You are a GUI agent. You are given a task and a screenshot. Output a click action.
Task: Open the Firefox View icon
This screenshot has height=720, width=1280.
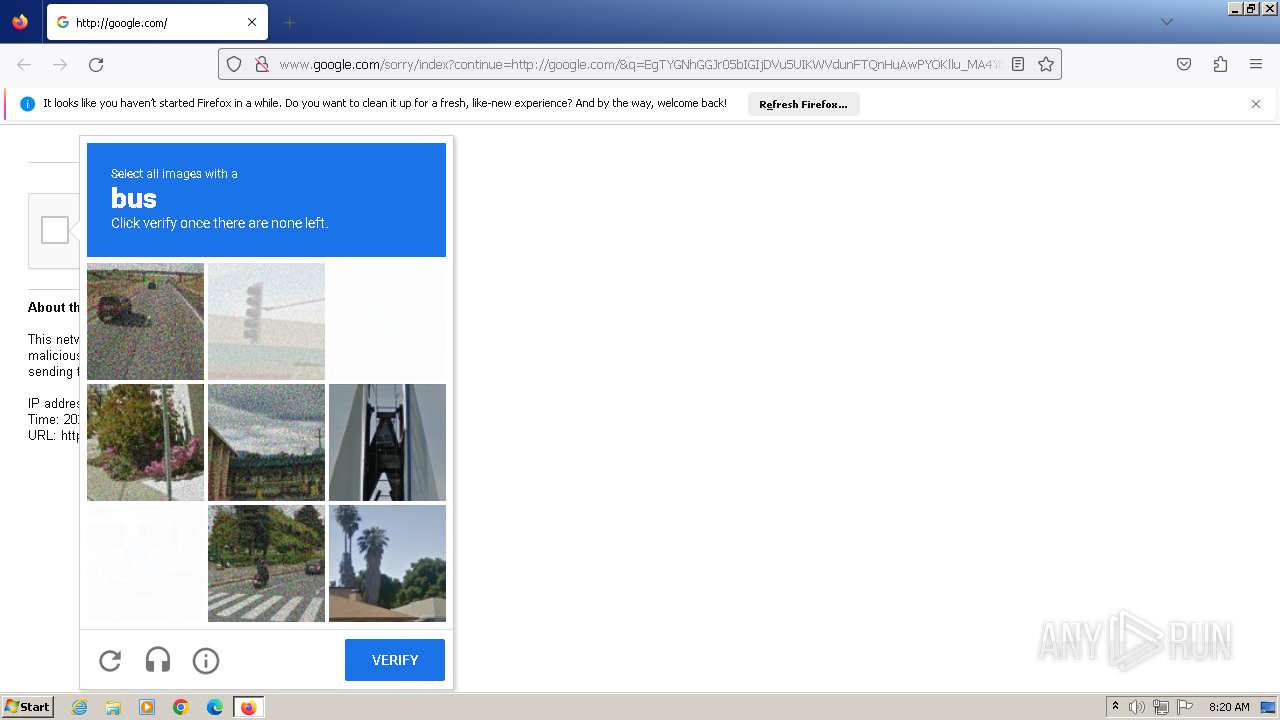click(20, 22)
